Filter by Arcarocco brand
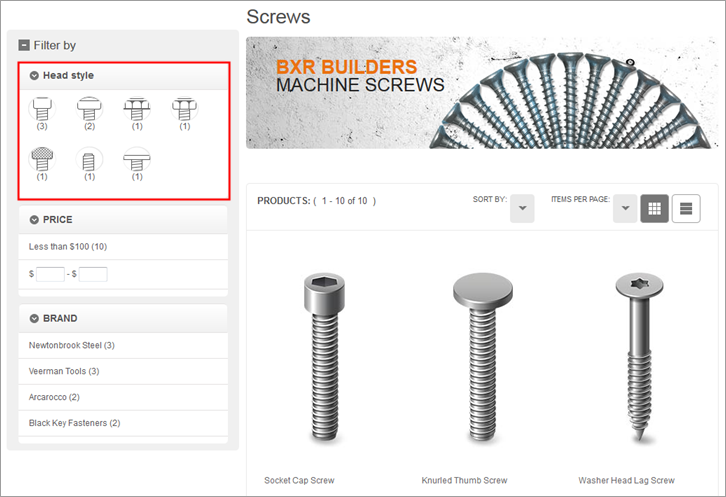 tap(54, 397)
